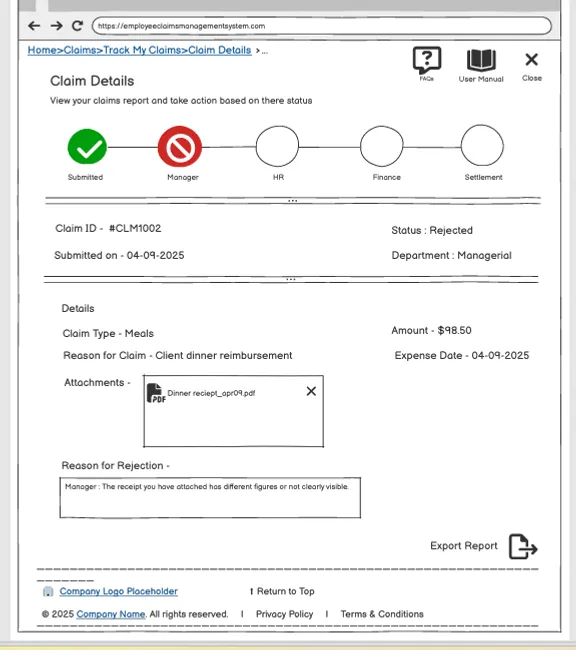This screenshot has height=650, width=576.
Task: Click the Status : Rejected text
Action: (x=432, y=230)
